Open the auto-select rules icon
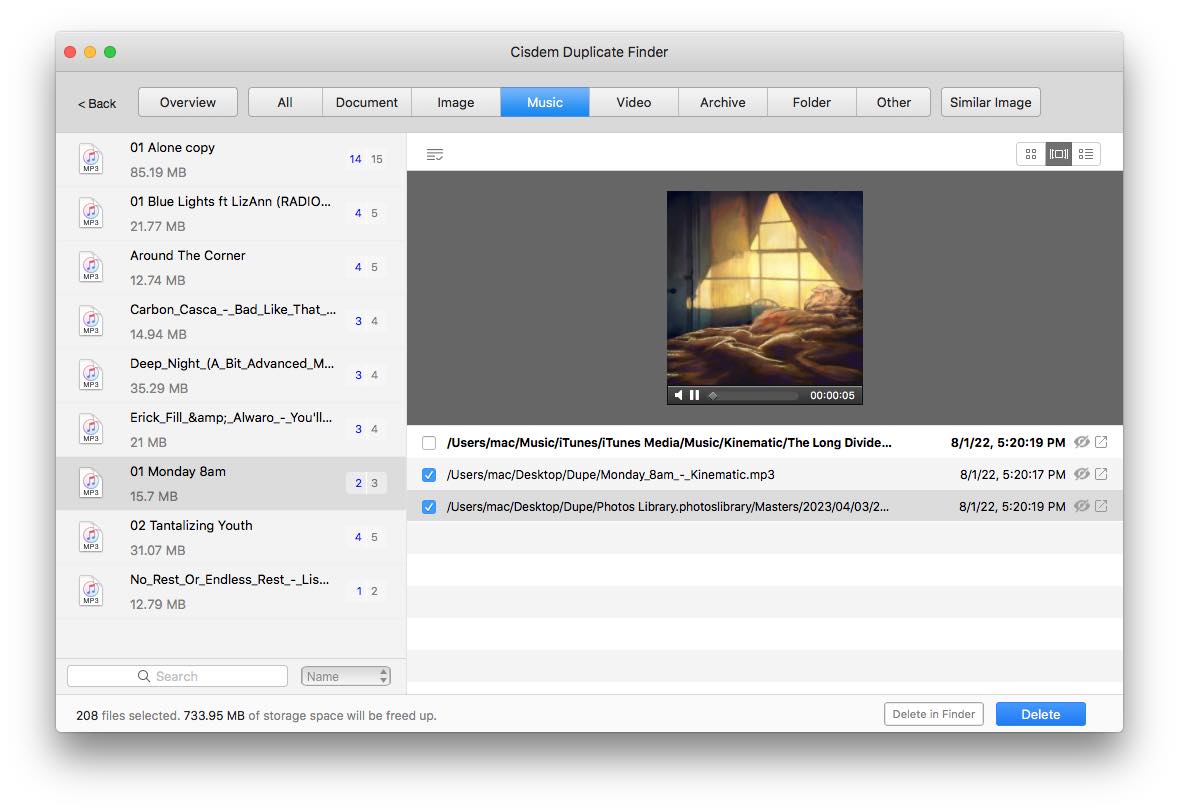This screenshot has width=1179, height=812. pos(434,154)
